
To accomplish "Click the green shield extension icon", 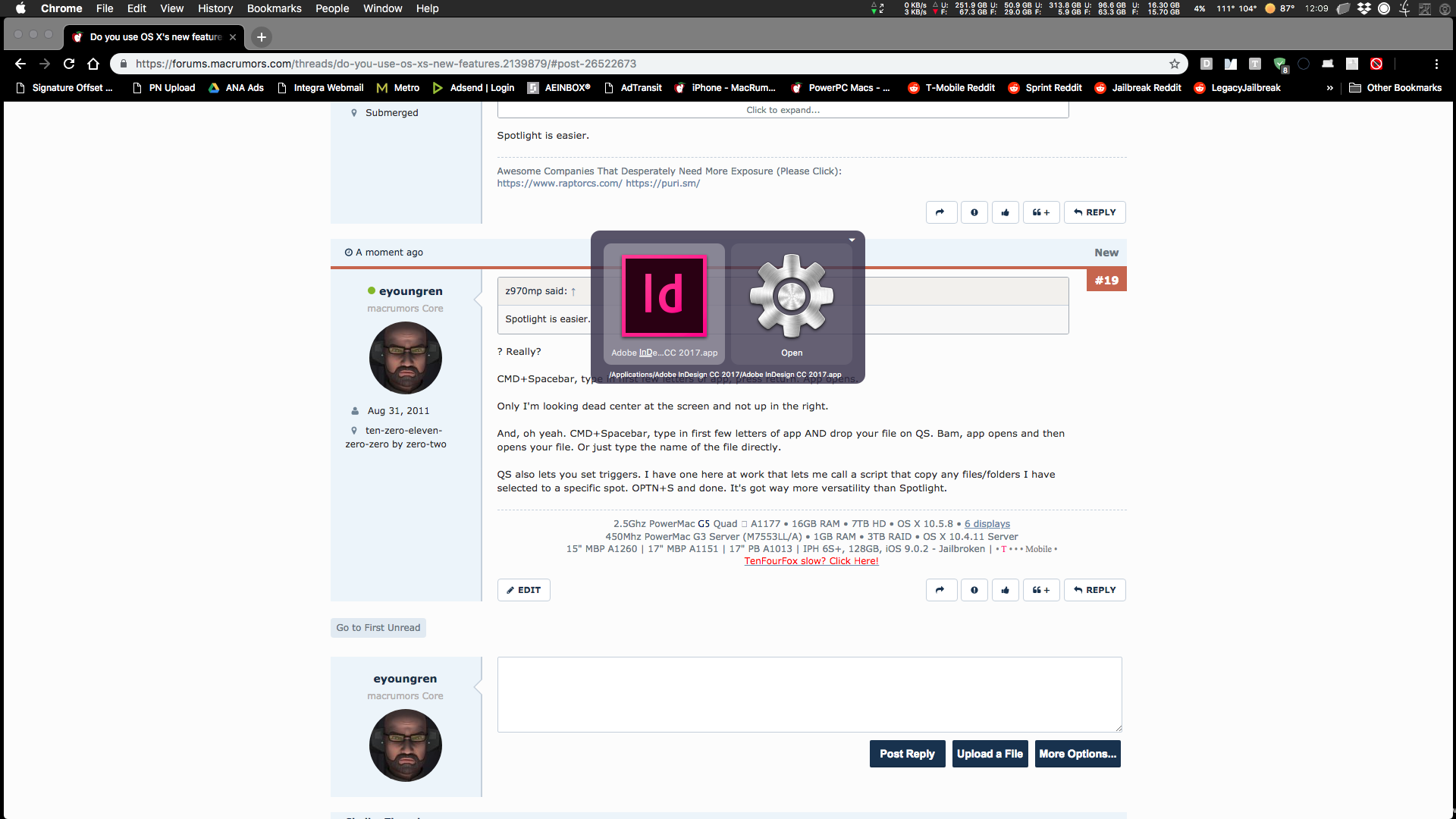I will tap(1280, 64).
